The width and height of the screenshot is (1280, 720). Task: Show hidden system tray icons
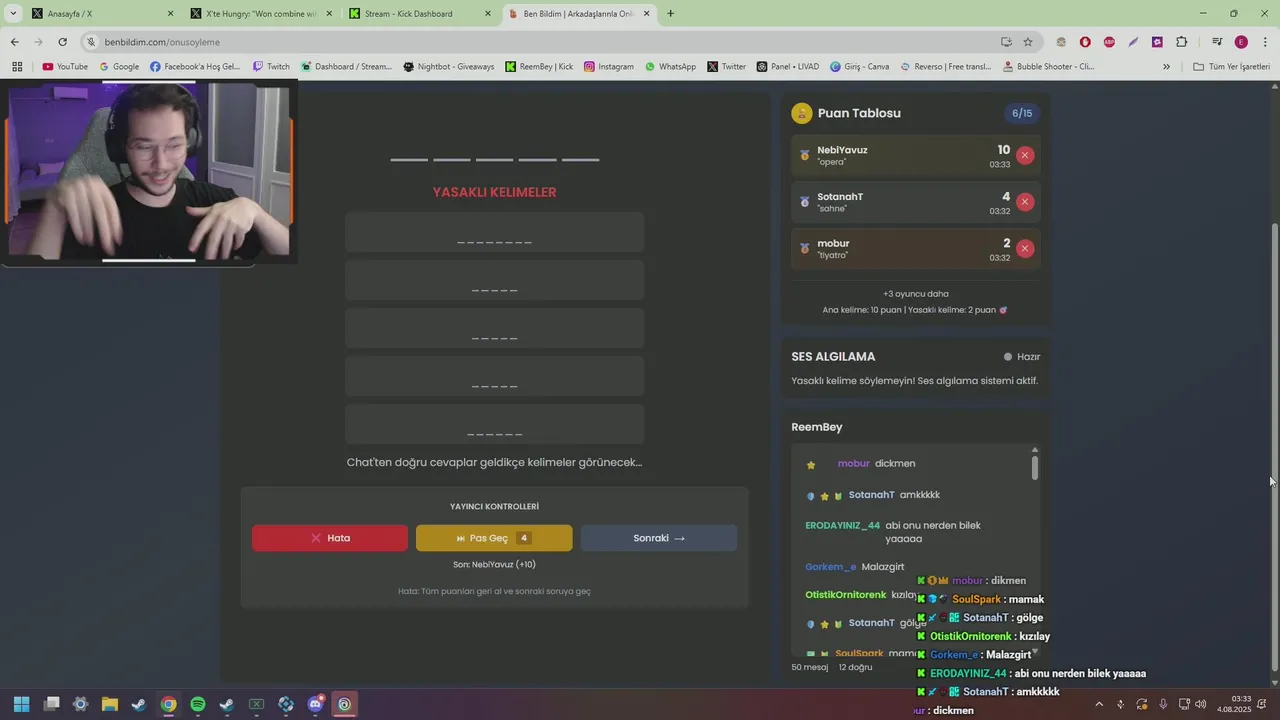(1099, 704)
